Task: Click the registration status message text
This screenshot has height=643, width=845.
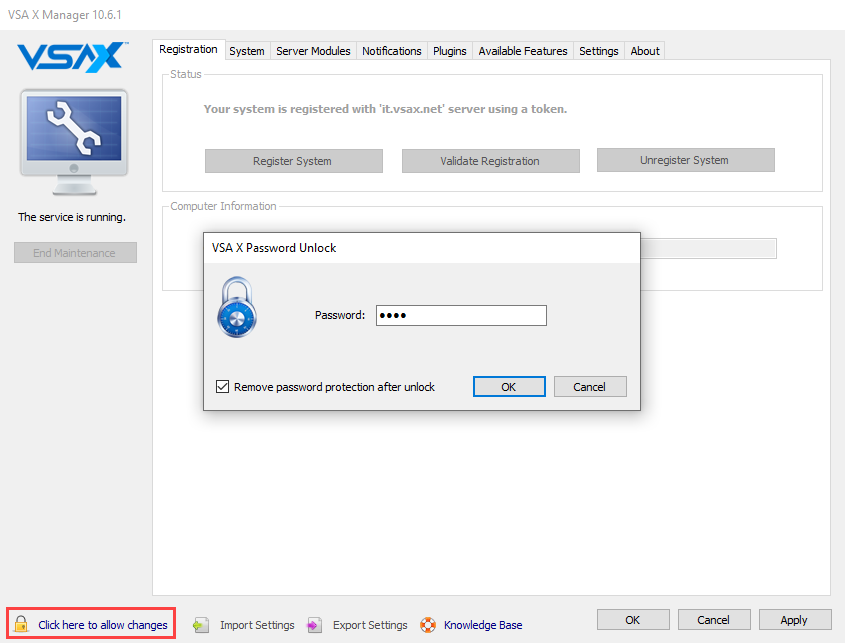Action: 385,109
